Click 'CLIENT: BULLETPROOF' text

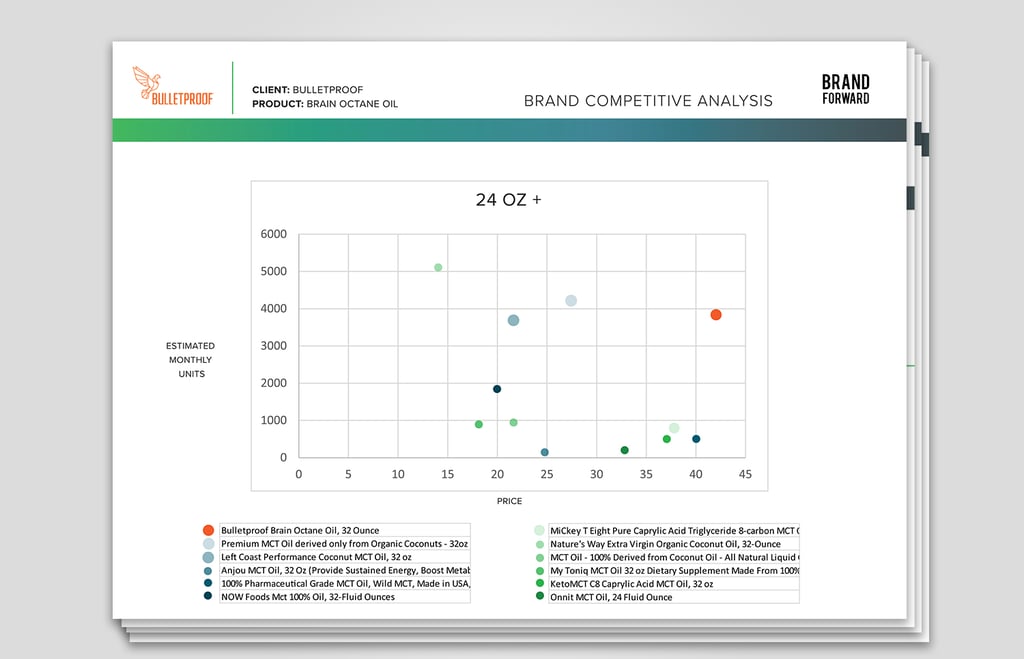tap(308, 89)
